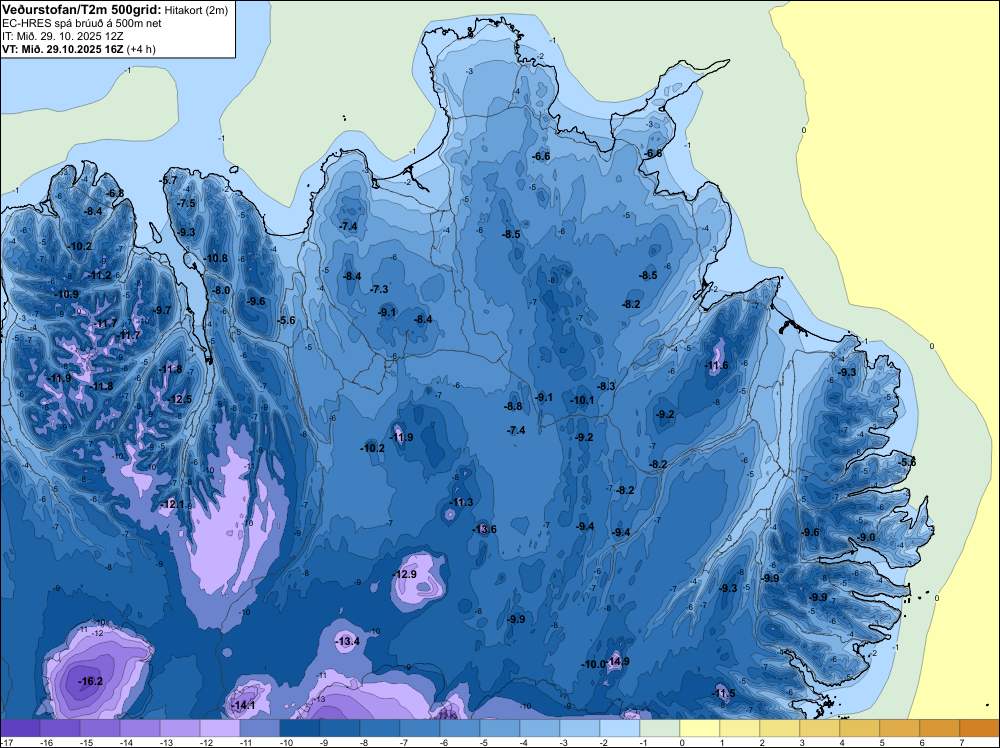Viewport: 1000px width, 748px height.
Task: Click the -10.9 temperature value
Action: 67,294
